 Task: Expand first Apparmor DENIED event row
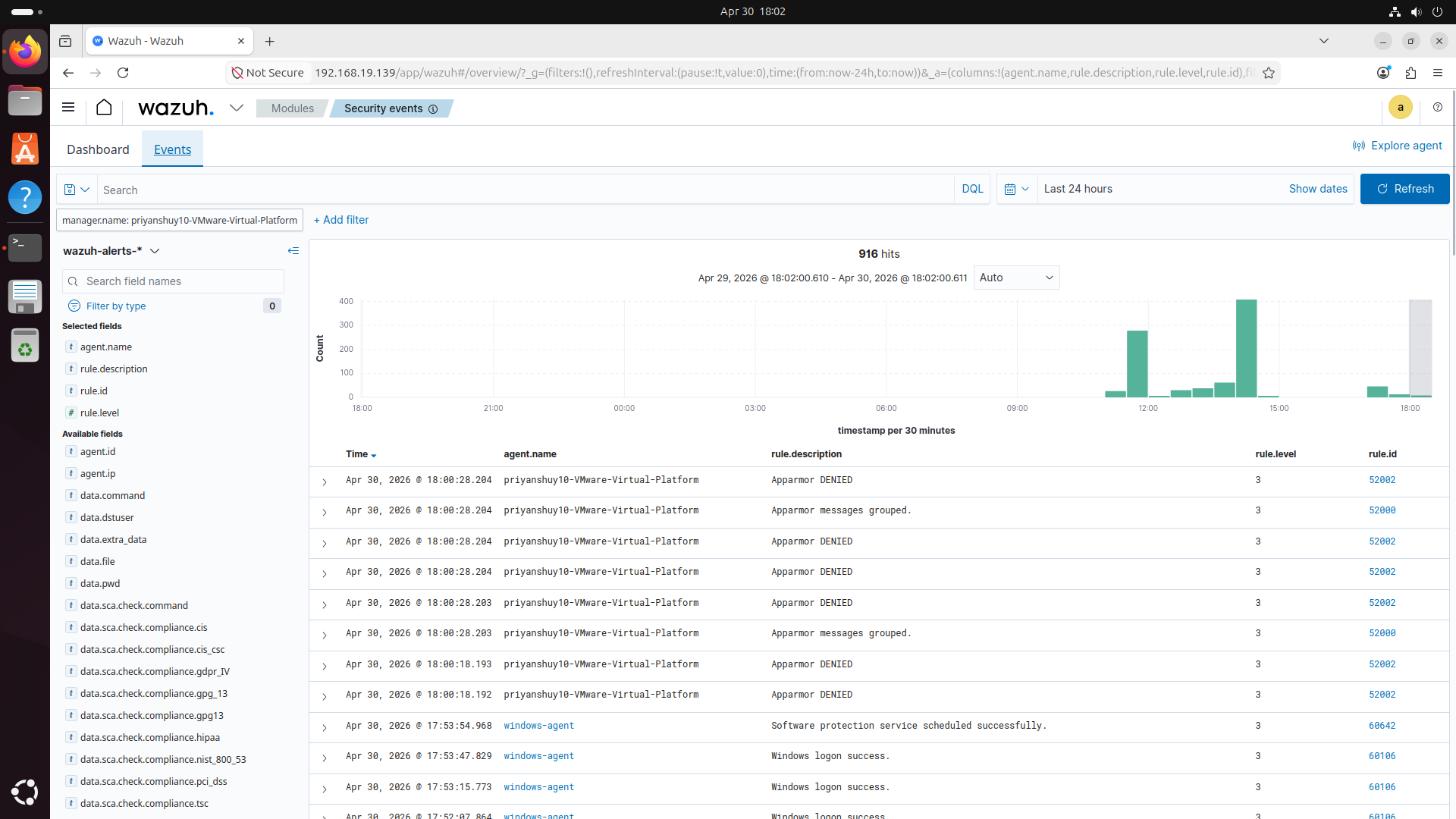click(x=325, y=482)
